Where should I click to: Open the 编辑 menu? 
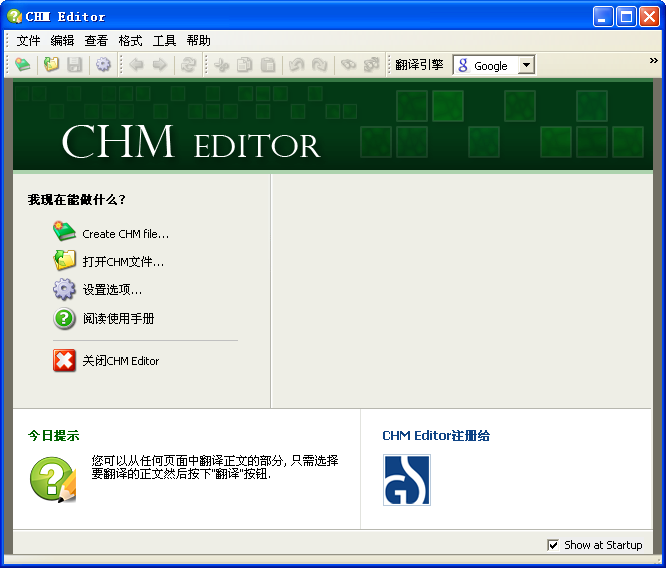(x=62, y=41)
